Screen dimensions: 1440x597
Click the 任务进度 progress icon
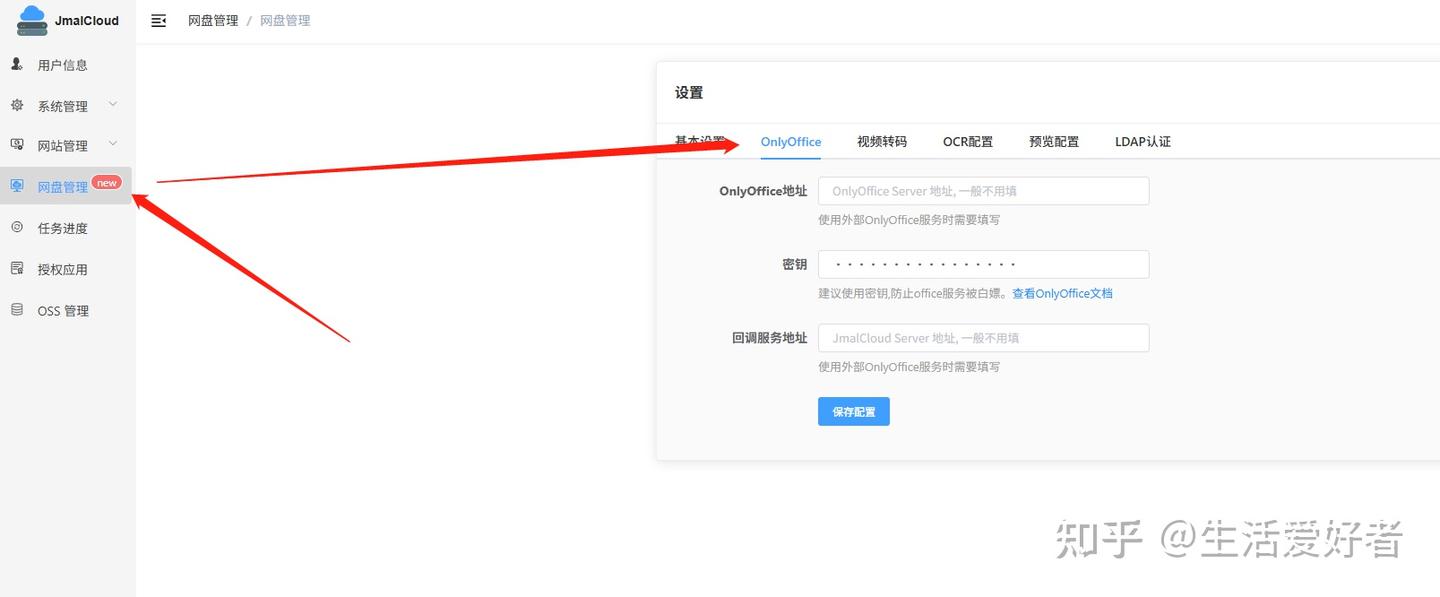(16, 227)
